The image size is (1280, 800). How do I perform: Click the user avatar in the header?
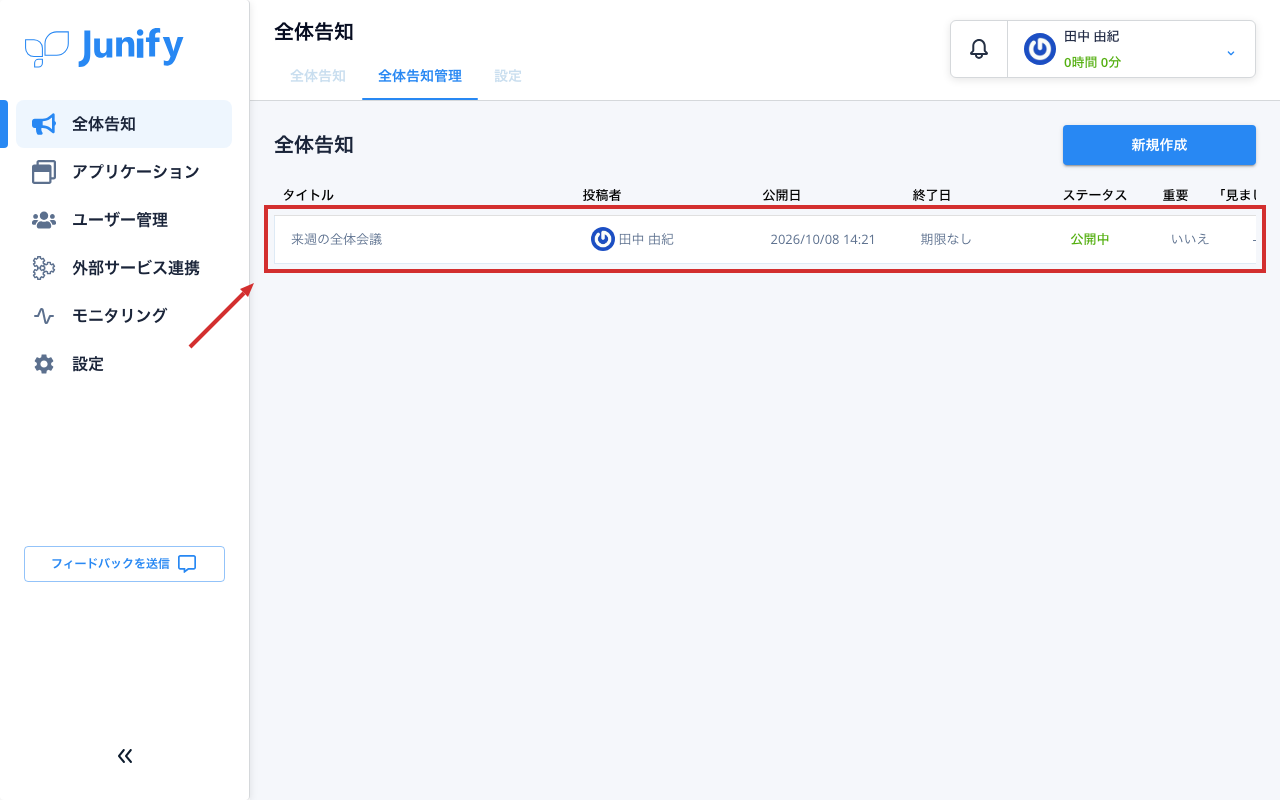pos(1040,49)
